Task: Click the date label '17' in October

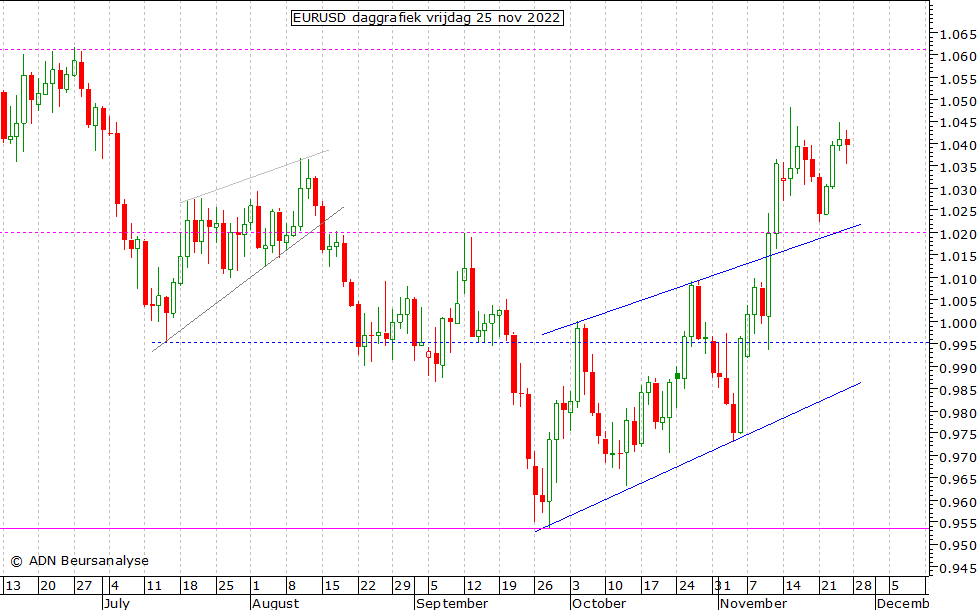Action: (651, 586)
